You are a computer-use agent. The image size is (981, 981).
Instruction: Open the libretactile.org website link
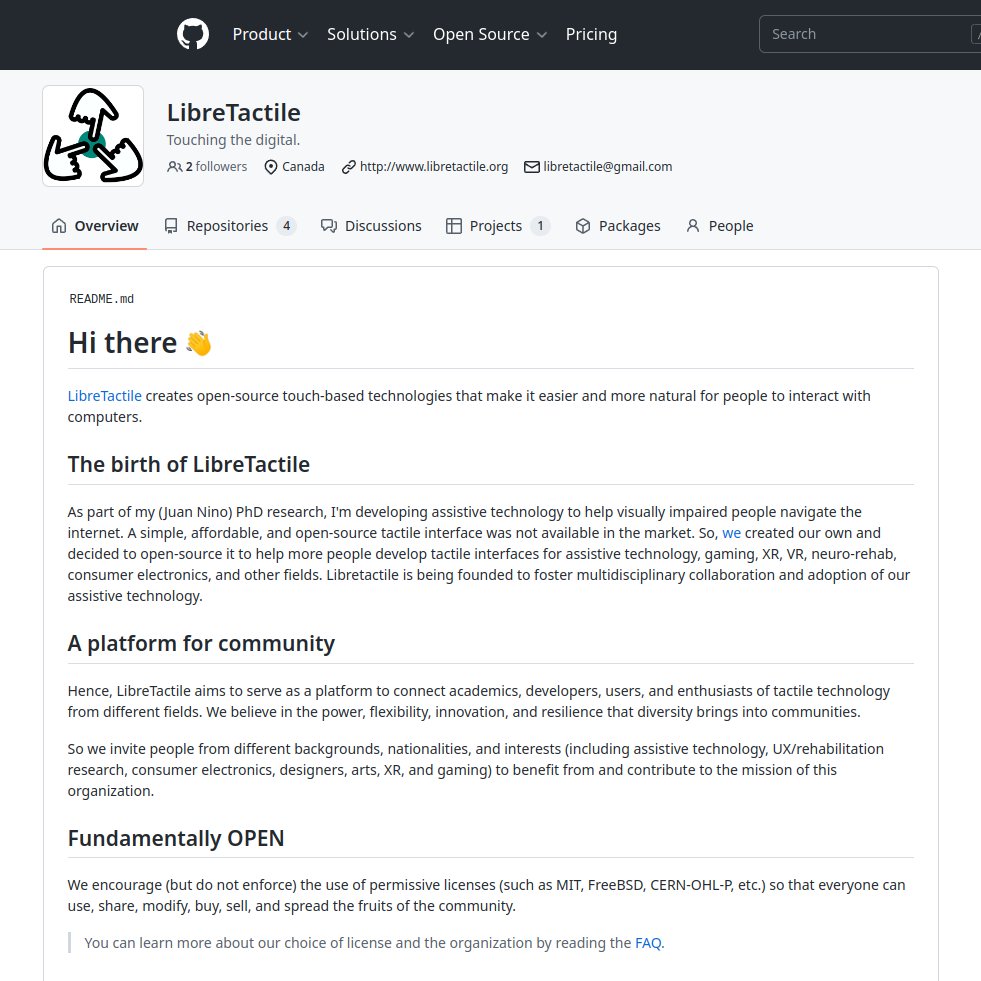(434, 167)
